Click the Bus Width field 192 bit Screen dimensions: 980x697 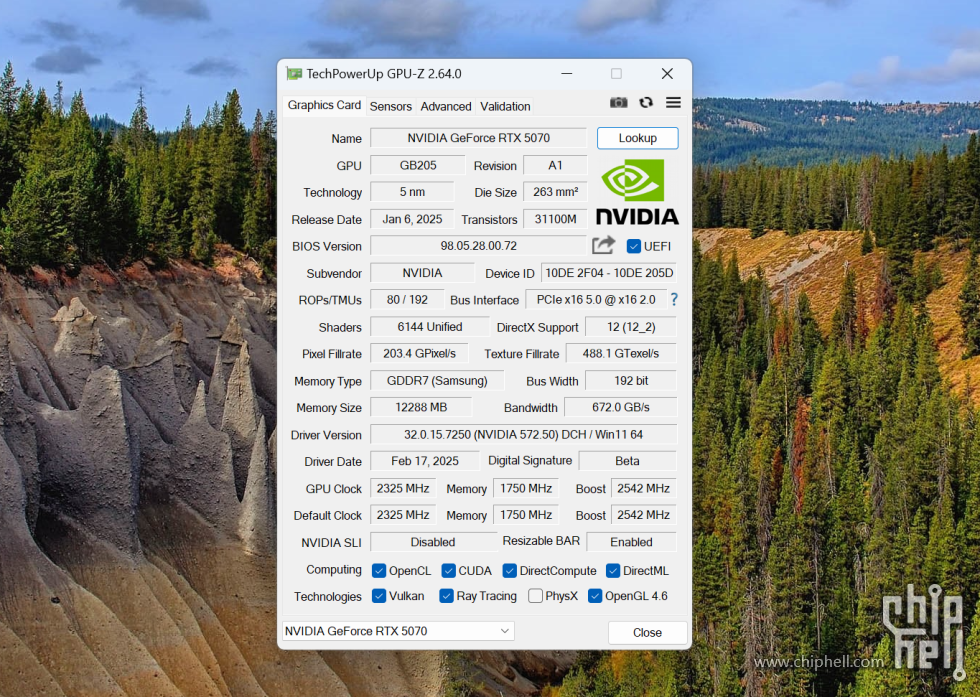coord(631,381)
